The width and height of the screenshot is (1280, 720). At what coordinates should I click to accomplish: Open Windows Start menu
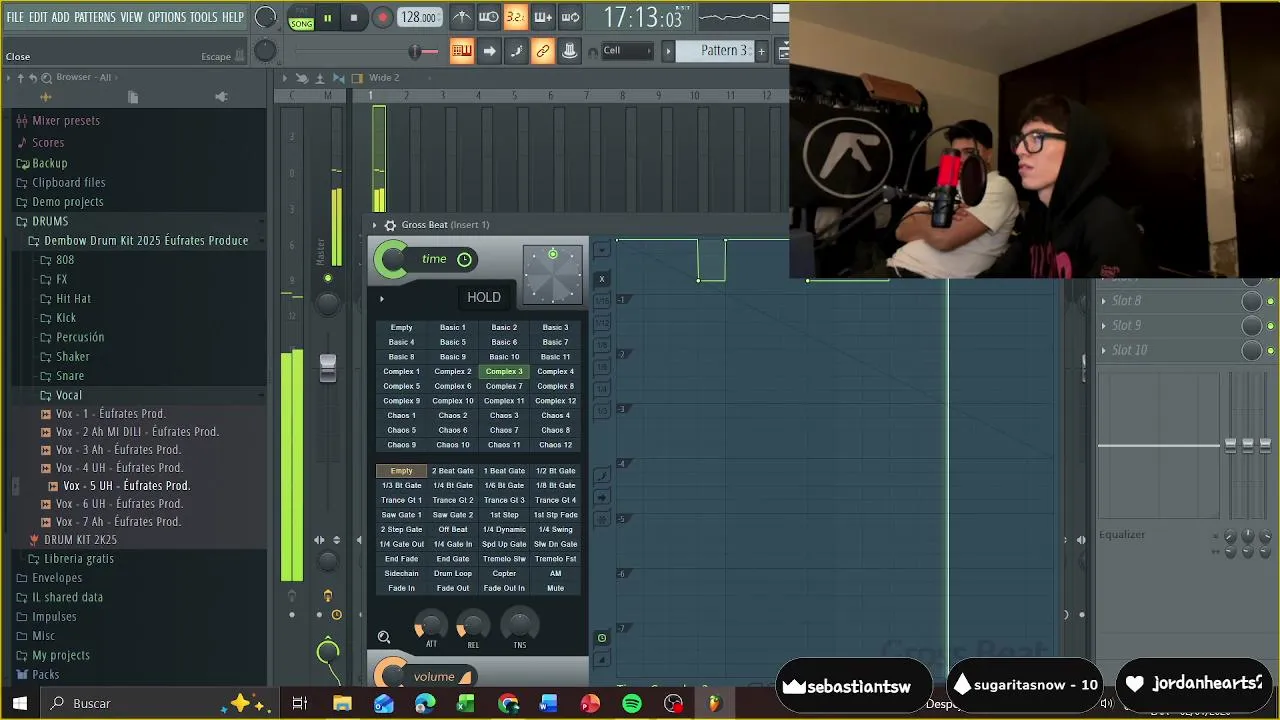(19, 703)
